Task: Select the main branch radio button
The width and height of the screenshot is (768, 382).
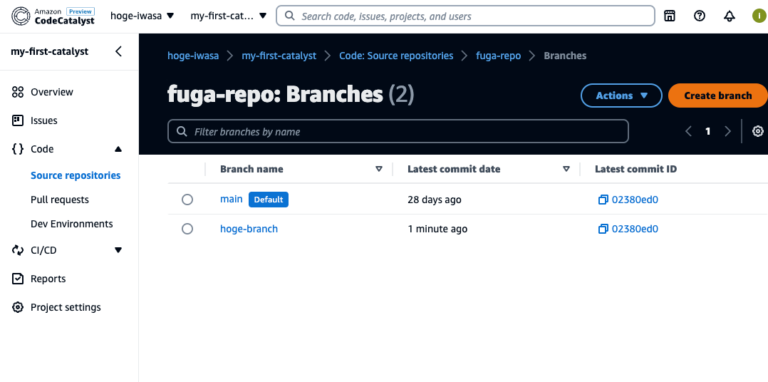Action: click(x=187, y=199)
